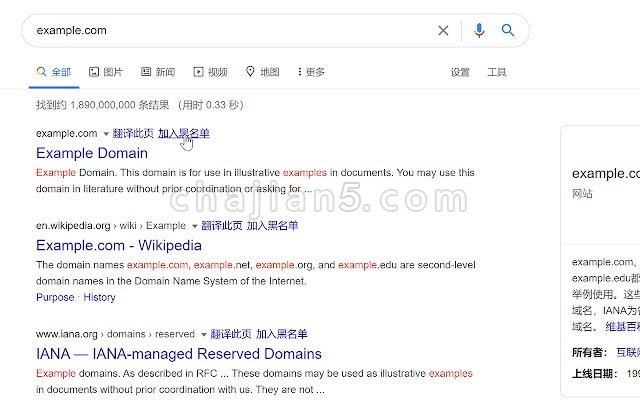
Task: Expand dropdown arrow next to example.com URL
Action: [x=106, y=134]
